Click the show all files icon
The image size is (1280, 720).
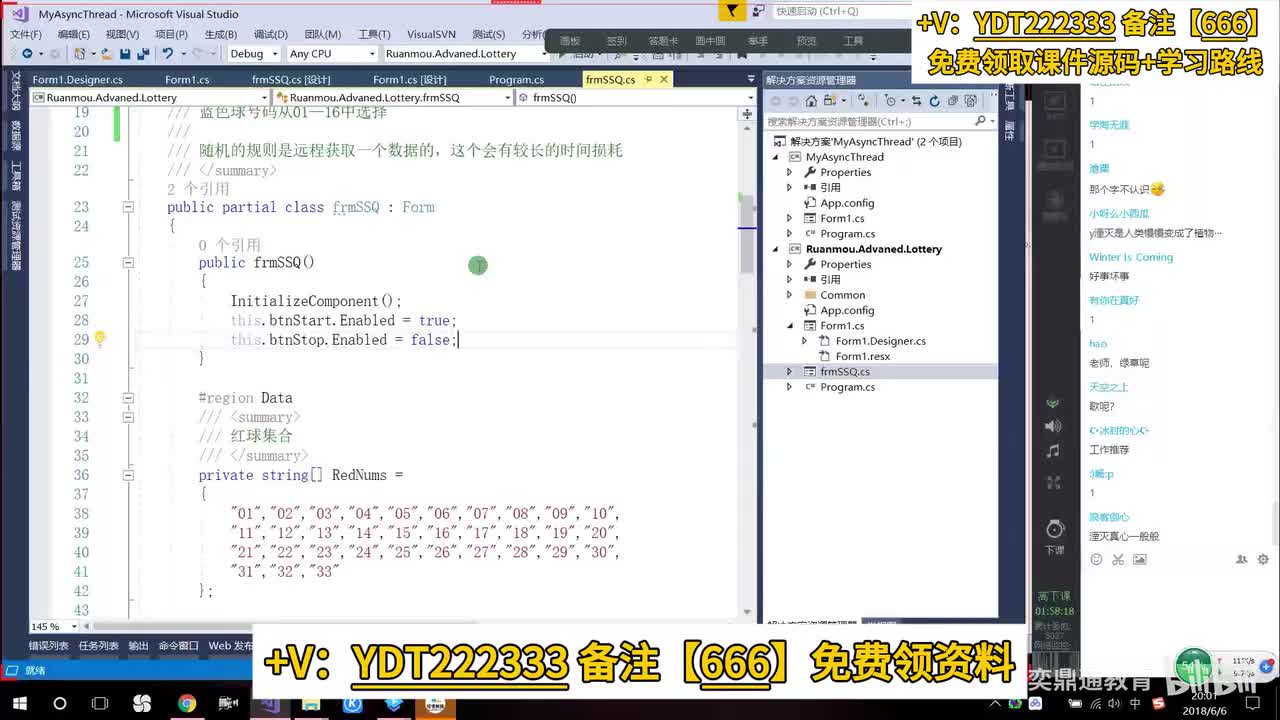(x=970, y=101)
